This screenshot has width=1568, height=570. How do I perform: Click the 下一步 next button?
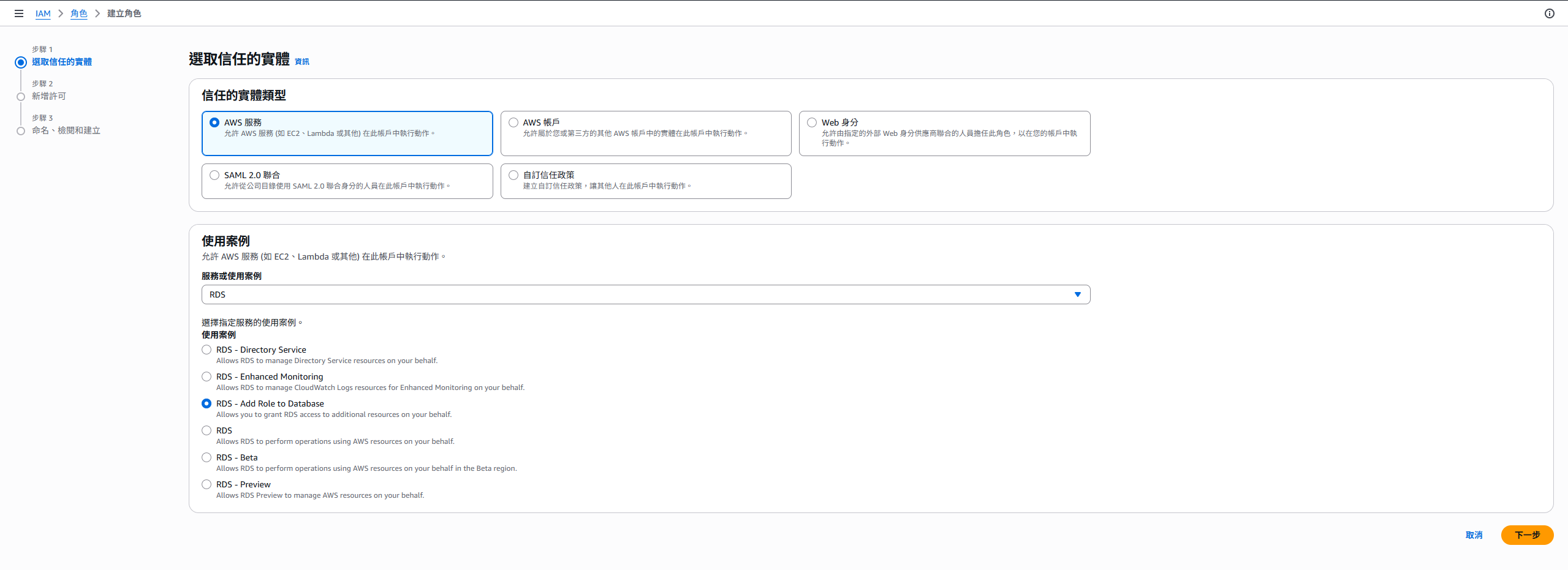[x=1527, y=535]
